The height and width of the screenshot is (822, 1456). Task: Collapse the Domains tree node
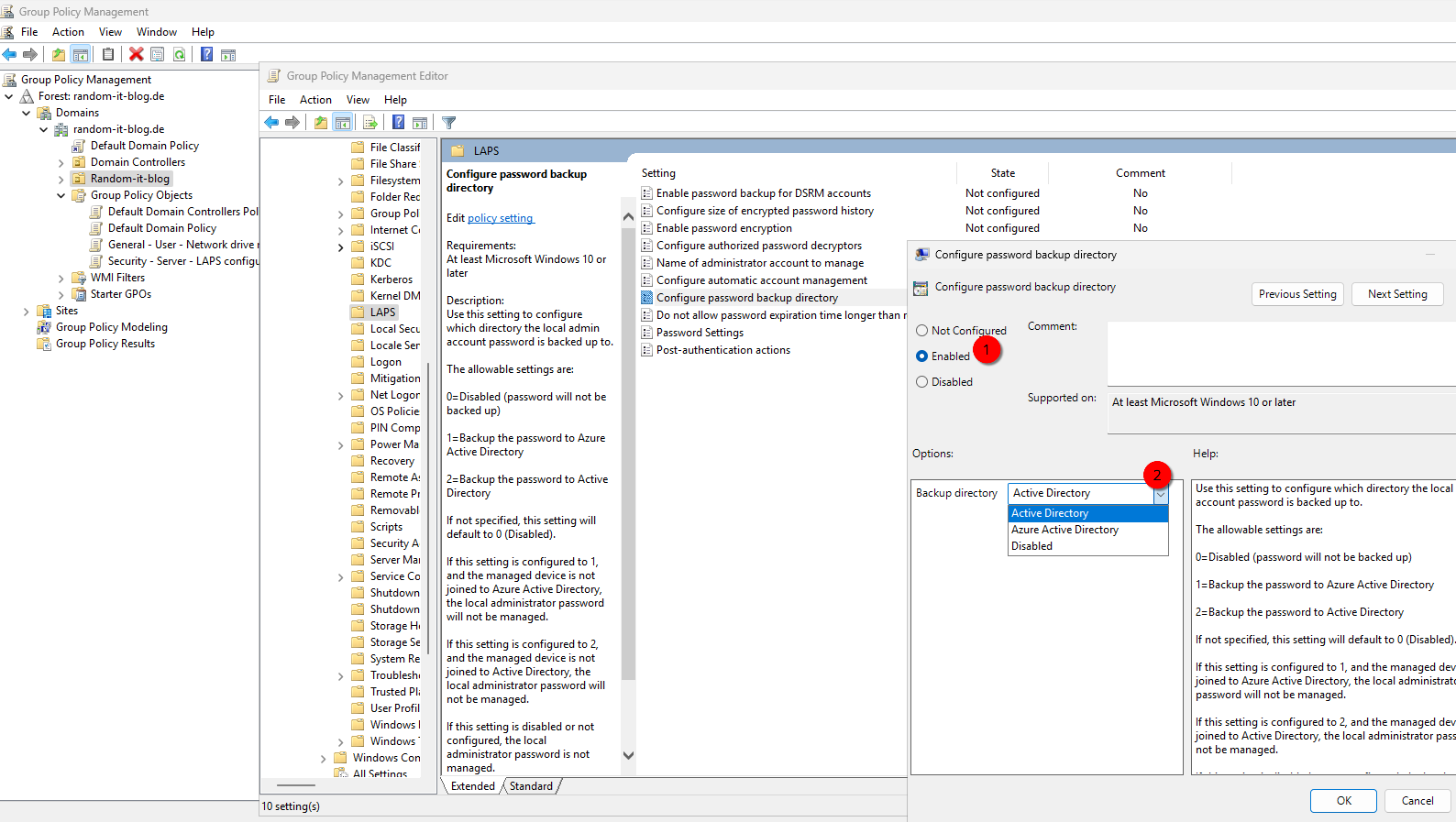[27, 113]
